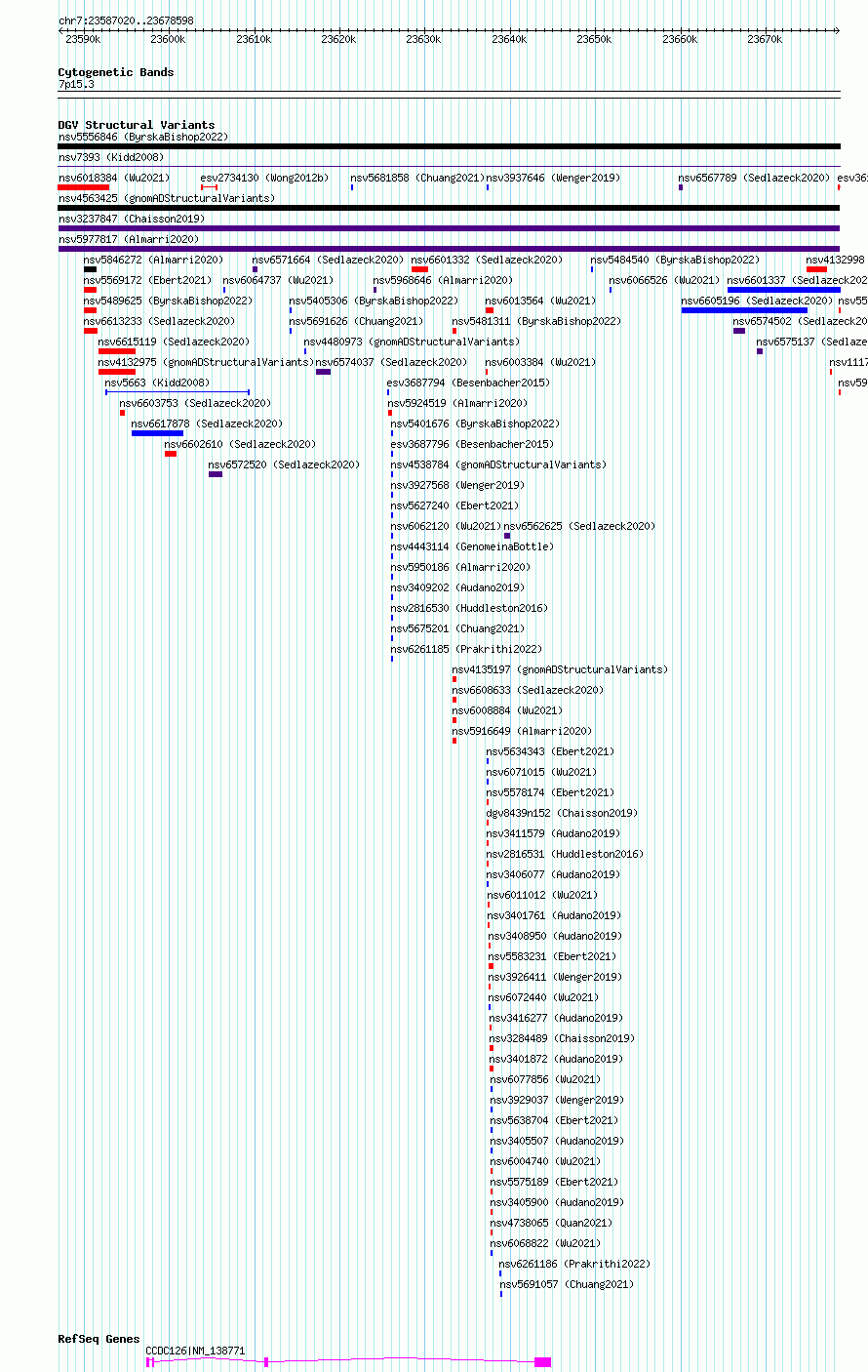Open variant esv3687794 (Besenbacher2015)
868x1372 pixels.
468,383
